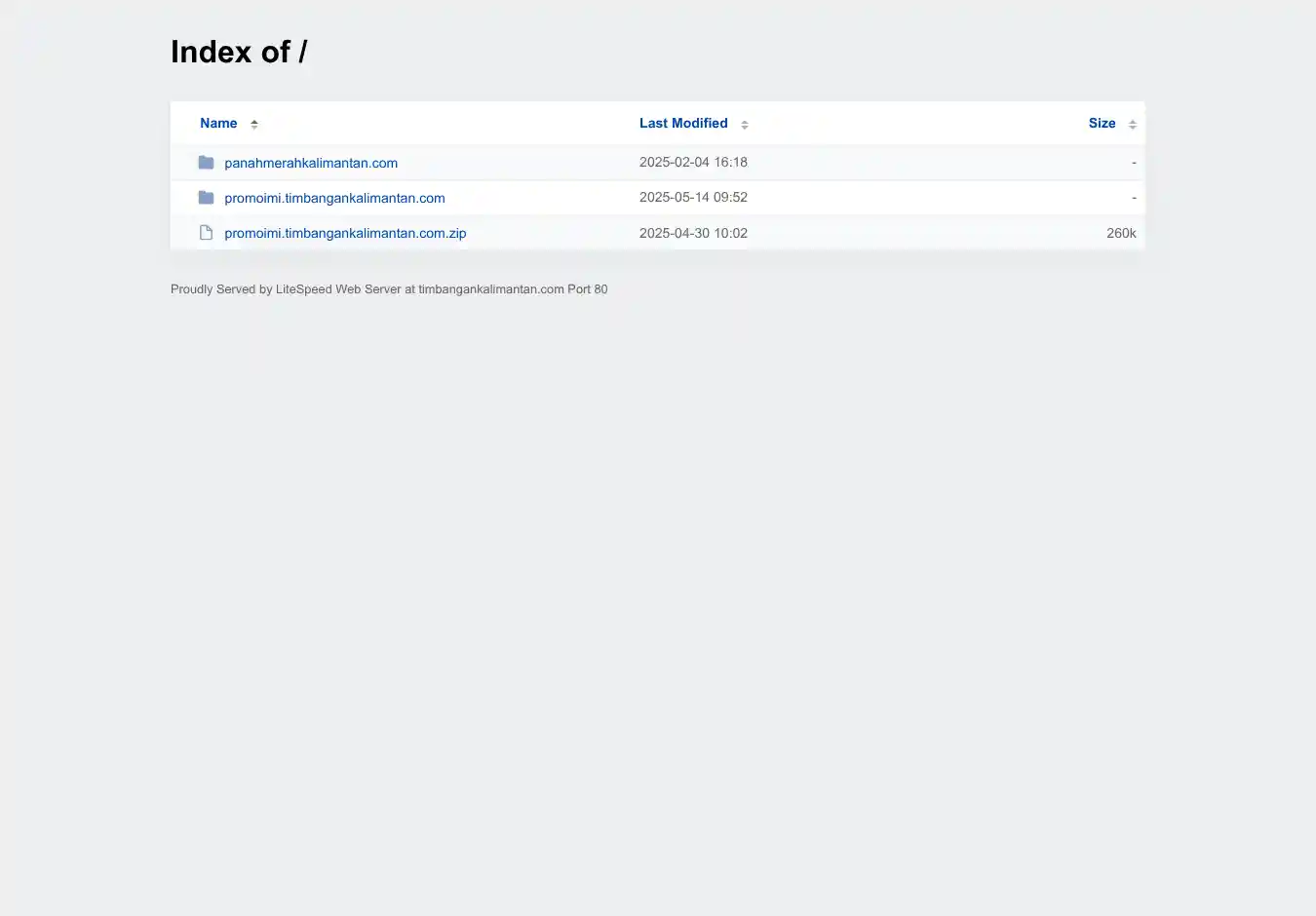1316x916 pixels.
Task: Download promoimi.timbangankalimantan.com.zip
Action: [x=345, y=234]
